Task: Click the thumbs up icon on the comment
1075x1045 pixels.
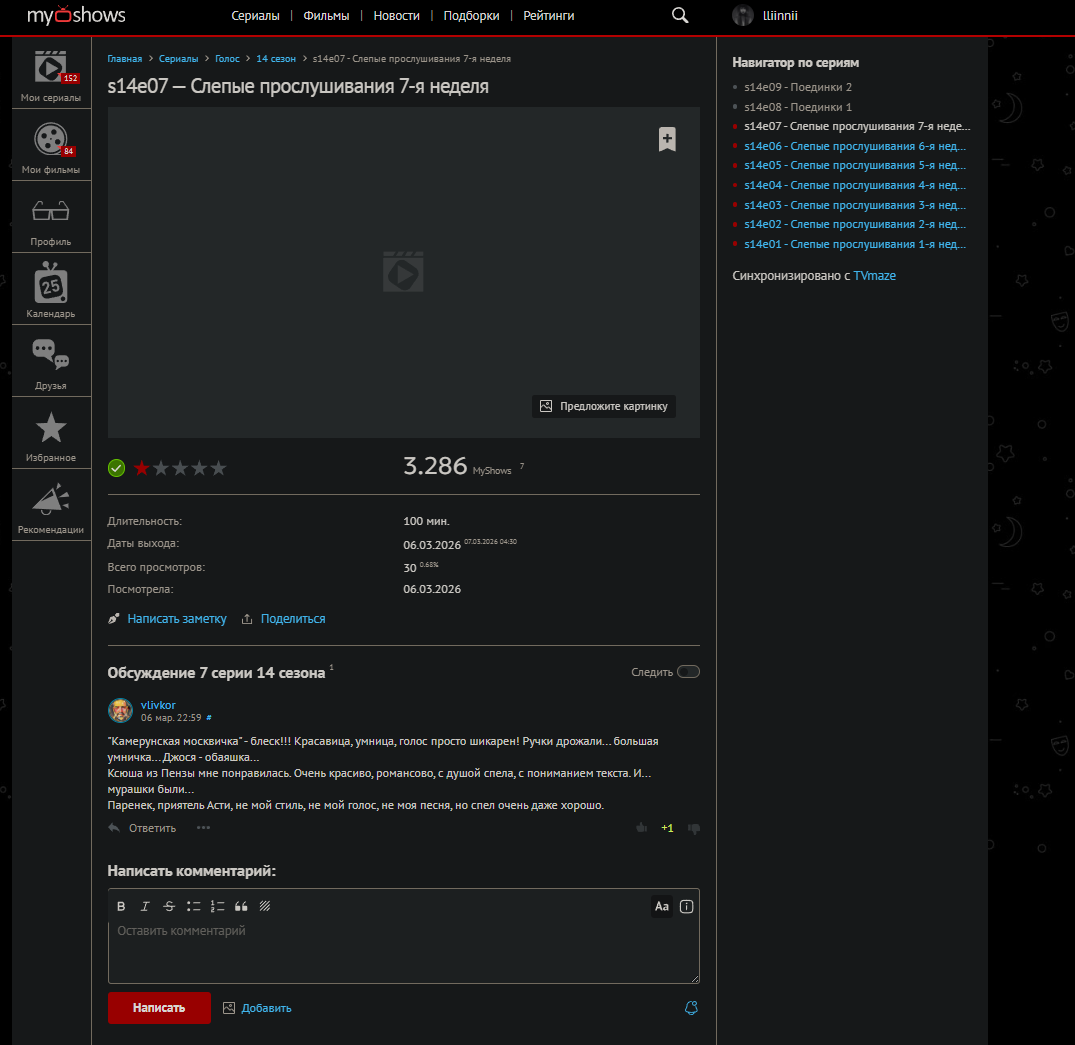Action: point(642,828)
